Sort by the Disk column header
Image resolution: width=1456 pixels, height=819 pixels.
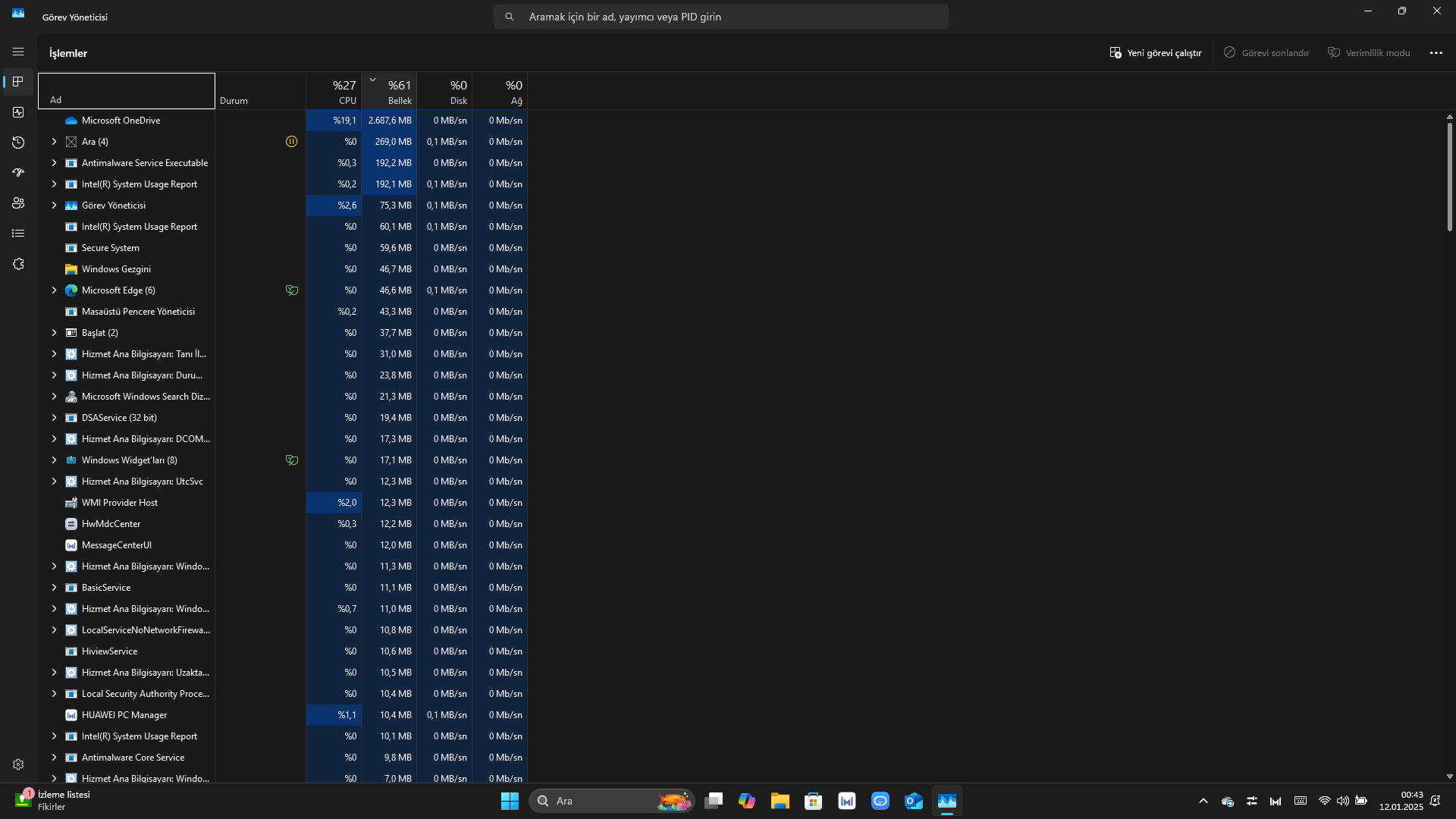tap(444, 91)
